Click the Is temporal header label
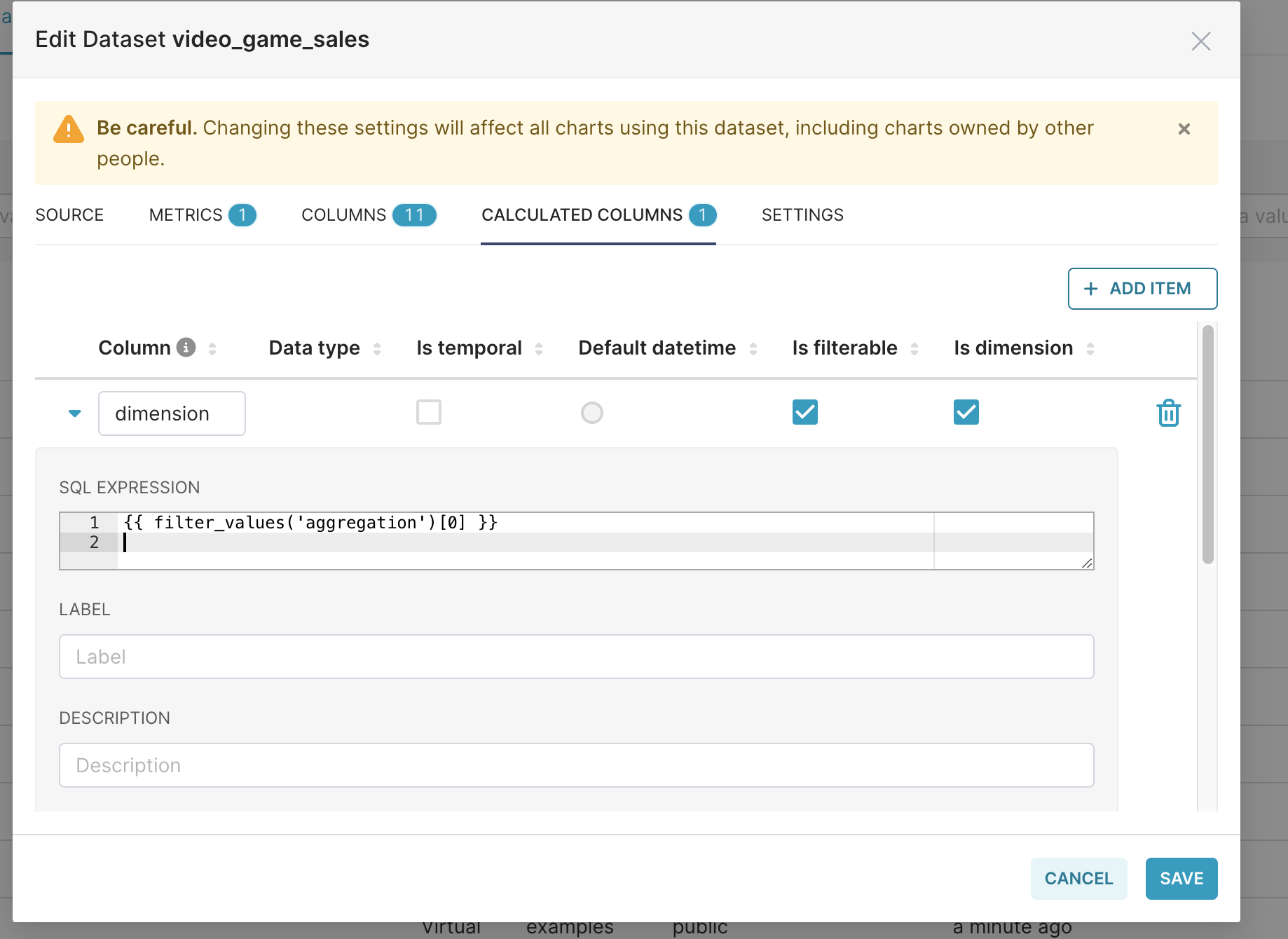This screenshot has height=939, width=1288. [x=470, y=348]
